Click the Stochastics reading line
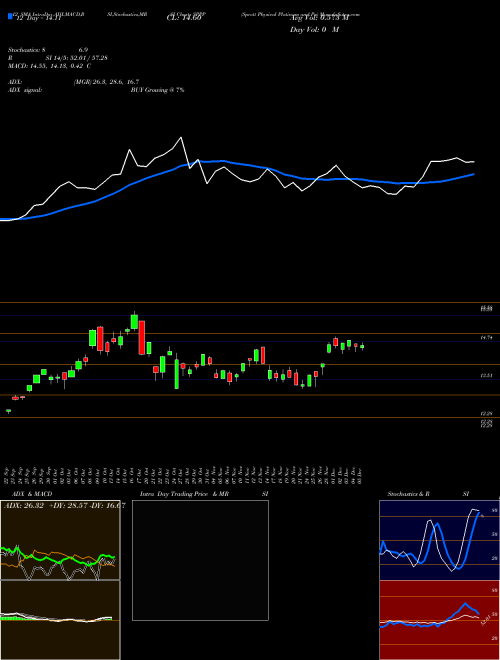This screenshot has height=660, width=500. click(x=48, y=50)
